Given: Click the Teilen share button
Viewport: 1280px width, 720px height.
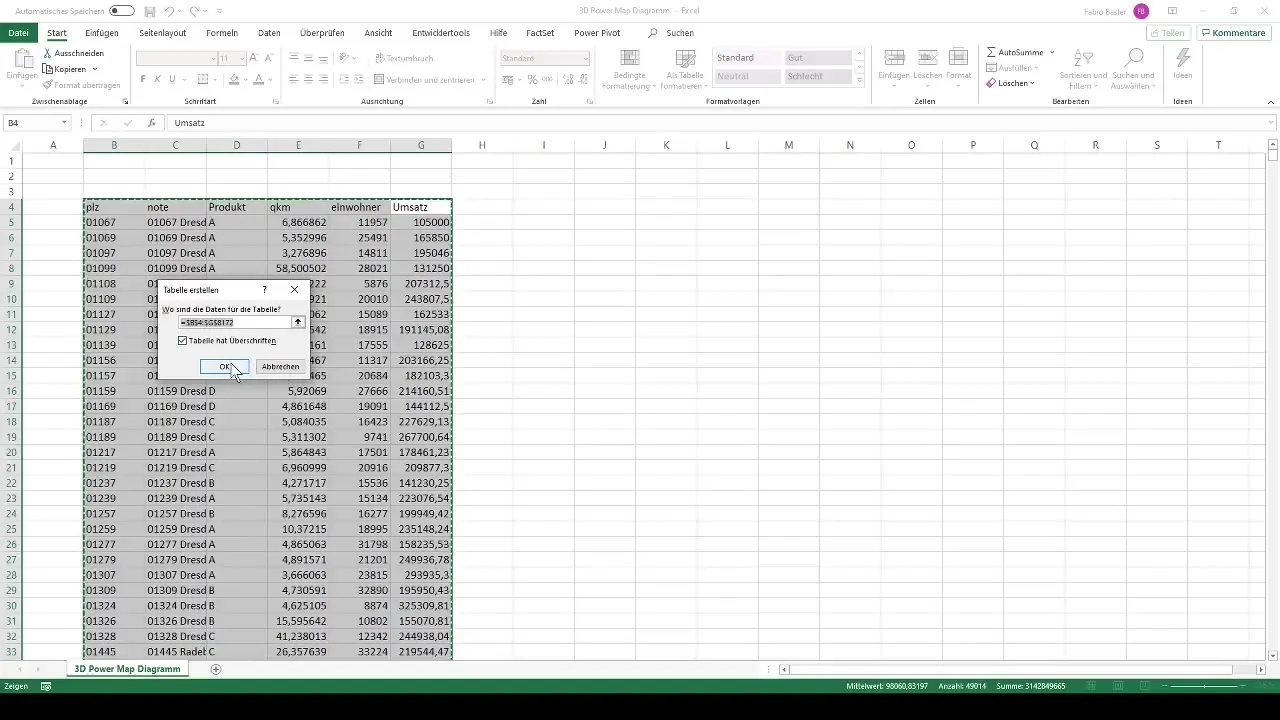Looking at the screenshot, I should (1167, 33).
